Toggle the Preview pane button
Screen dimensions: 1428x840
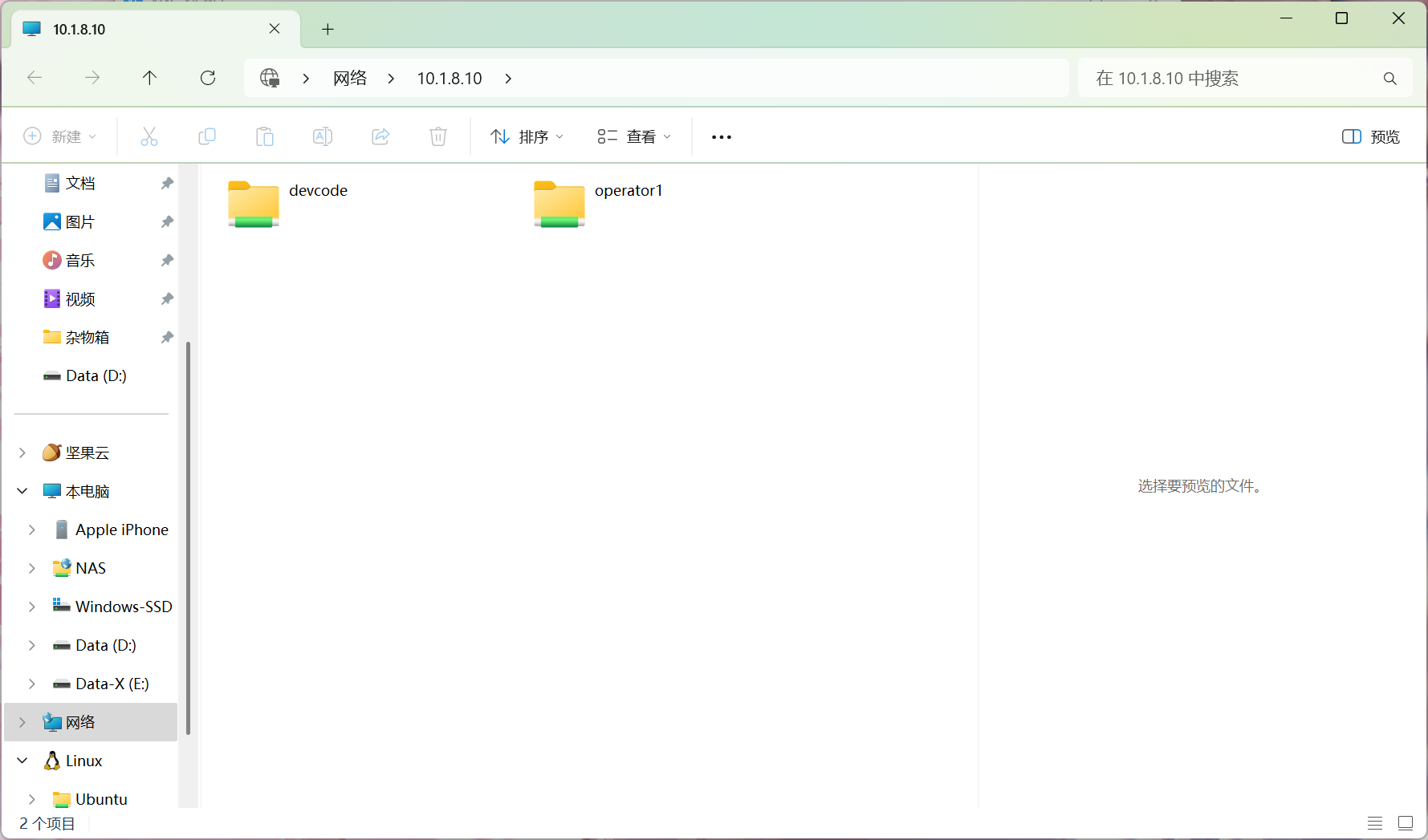1370,137
